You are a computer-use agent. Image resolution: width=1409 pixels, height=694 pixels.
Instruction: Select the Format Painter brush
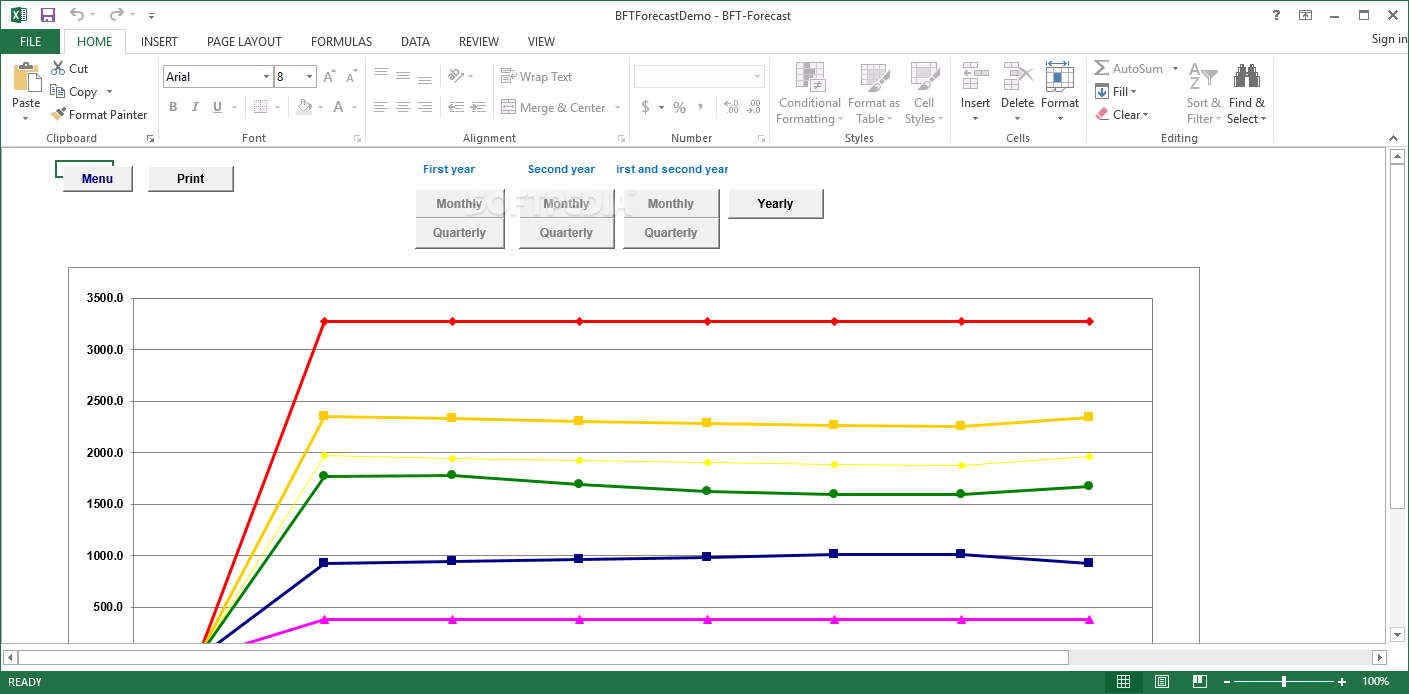click(59, 114)
